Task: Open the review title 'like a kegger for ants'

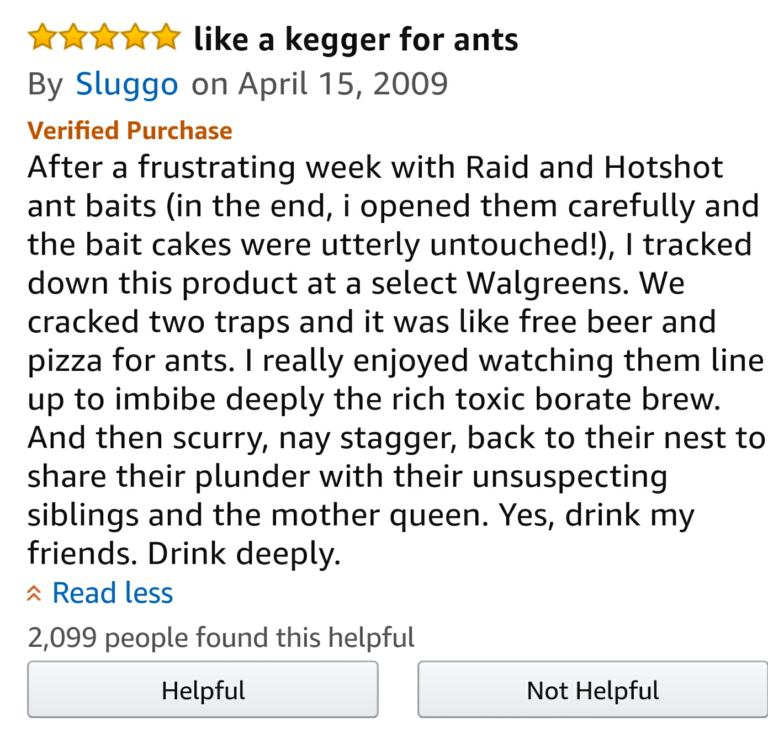Action: (355, 39)
